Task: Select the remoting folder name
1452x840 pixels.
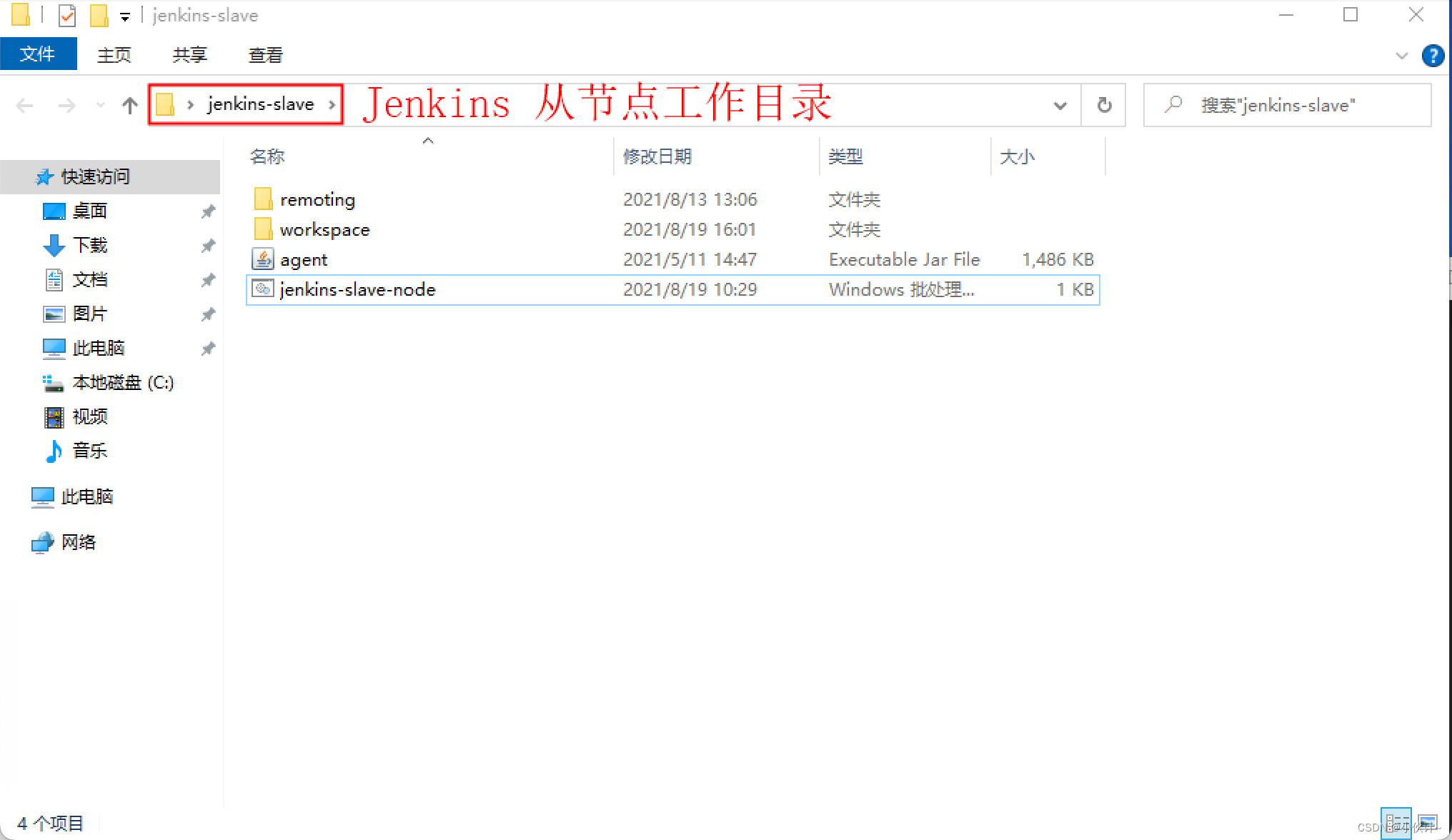Action: [x=318, y=200]
